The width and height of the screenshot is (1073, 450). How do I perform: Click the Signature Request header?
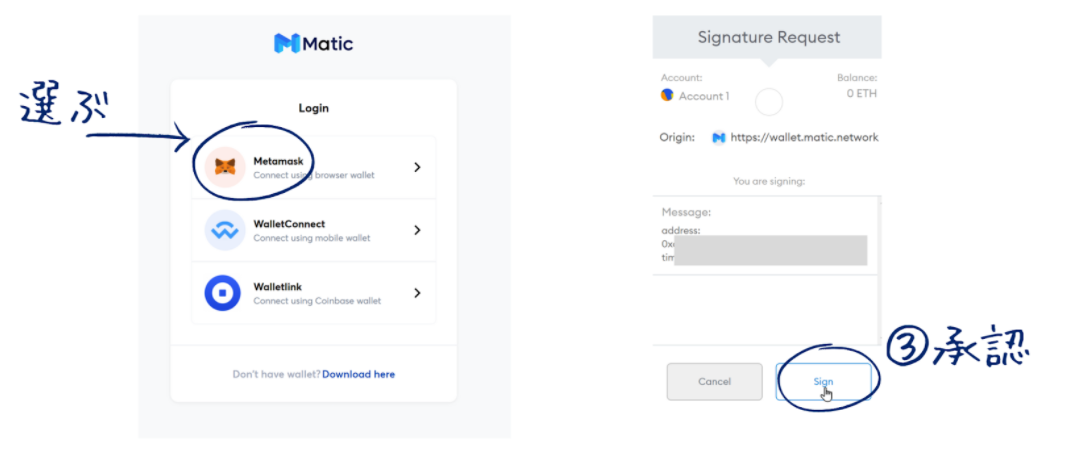click(768, 38)
